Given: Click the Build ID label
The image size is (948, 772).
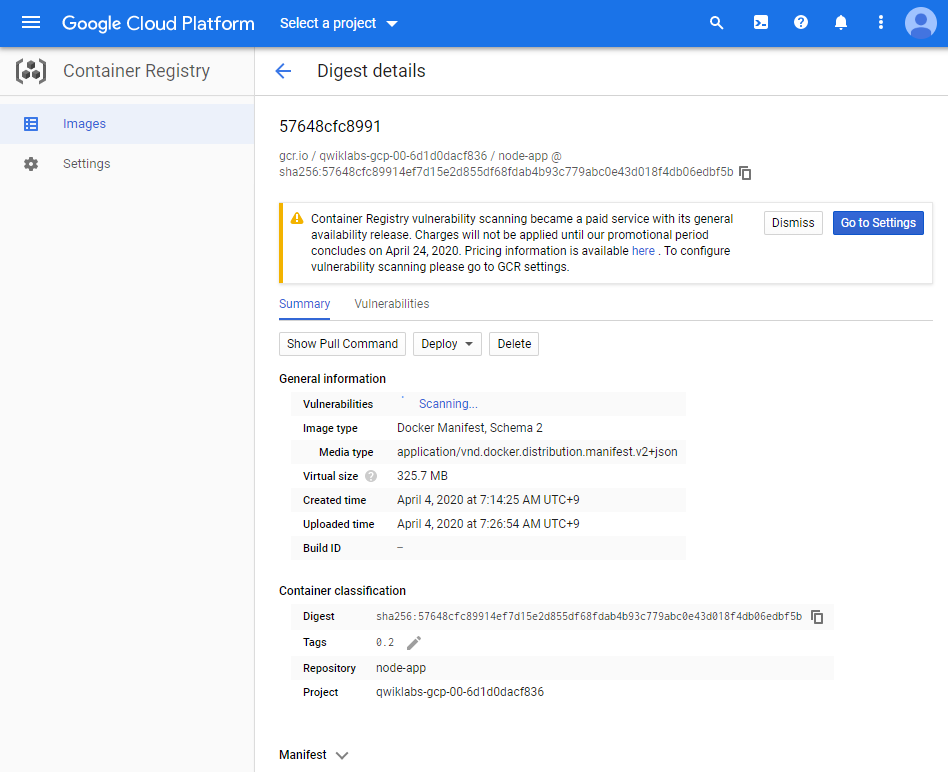Looking at the screenshot, I should pyautogui.click(x=322, y=548).
